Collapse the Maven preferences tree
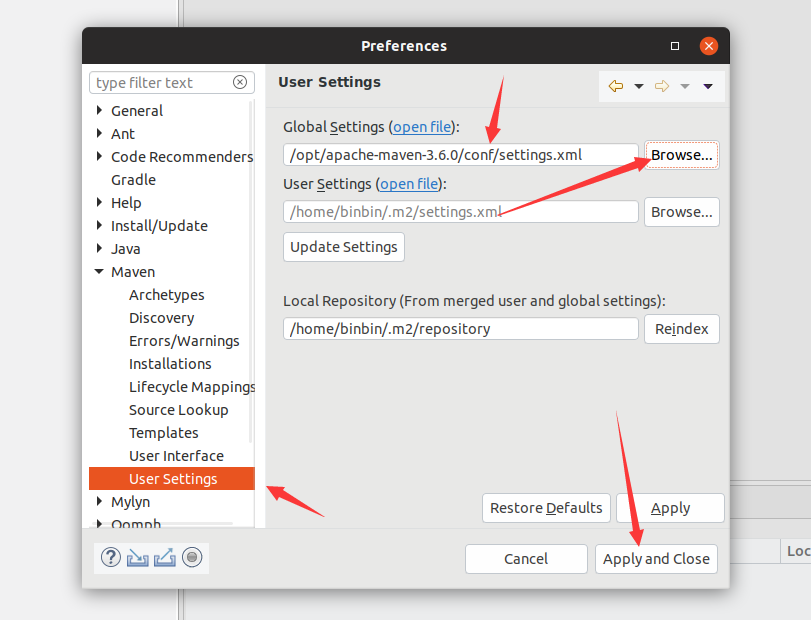Screen dimensions: 811x620 pos(98,271)
